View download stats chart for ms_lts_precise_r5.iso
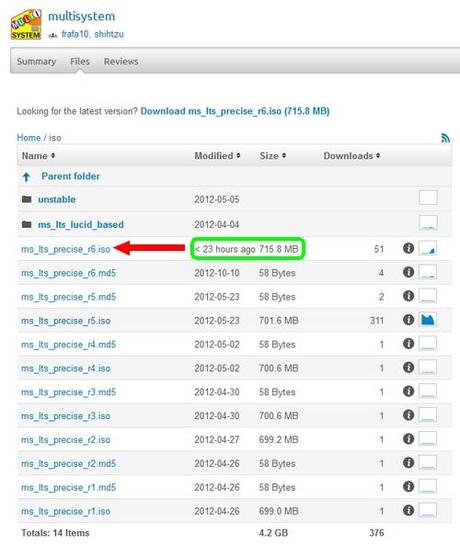The image size is (460, 544). click(427, 320)
